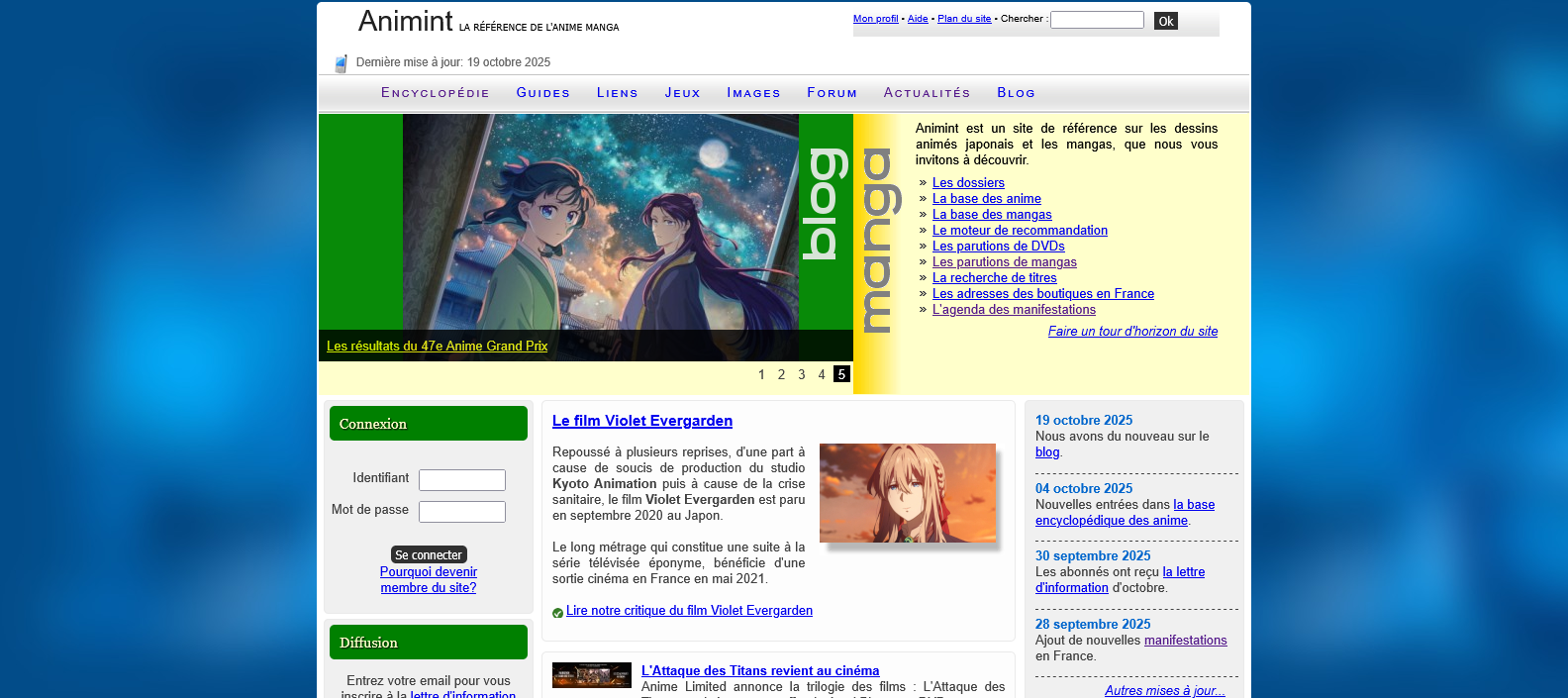Focus the Chercher search field
Screen dimensions: 1568x698
coord(1096,20)
